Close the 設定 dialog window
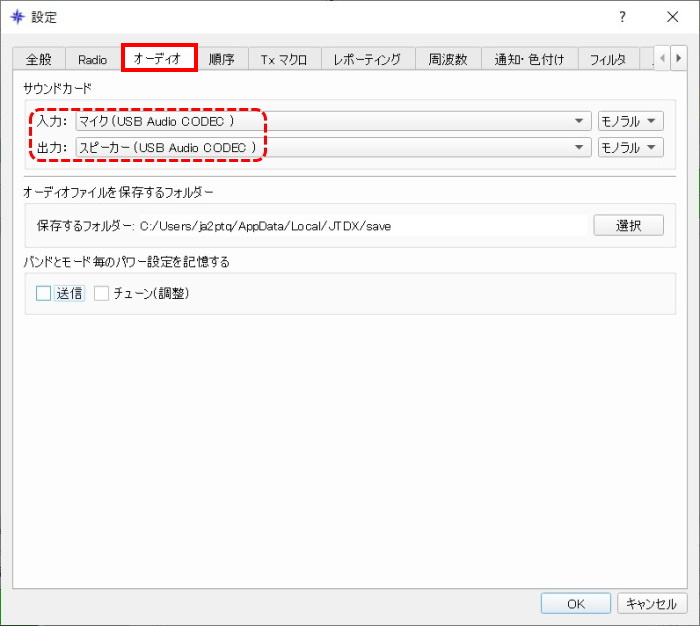The image size is (700, 626). tap(671, 17)
